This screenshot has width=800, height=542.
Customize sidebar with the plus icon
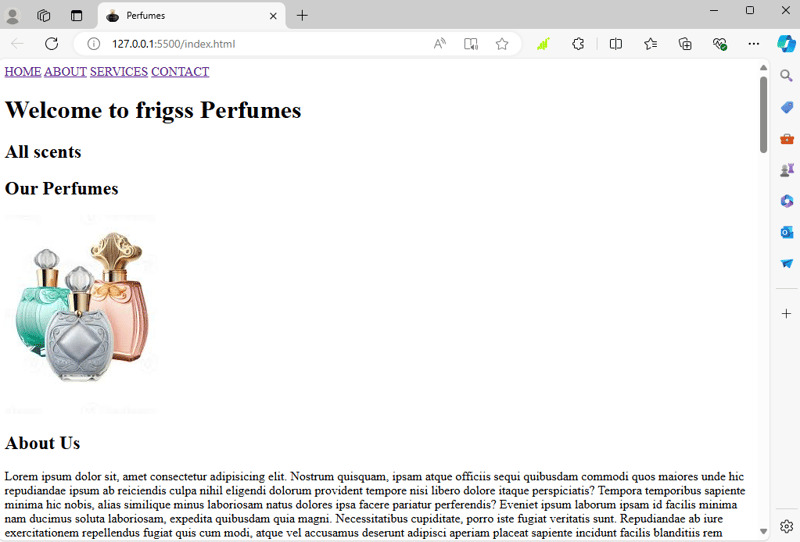[786, 313]
